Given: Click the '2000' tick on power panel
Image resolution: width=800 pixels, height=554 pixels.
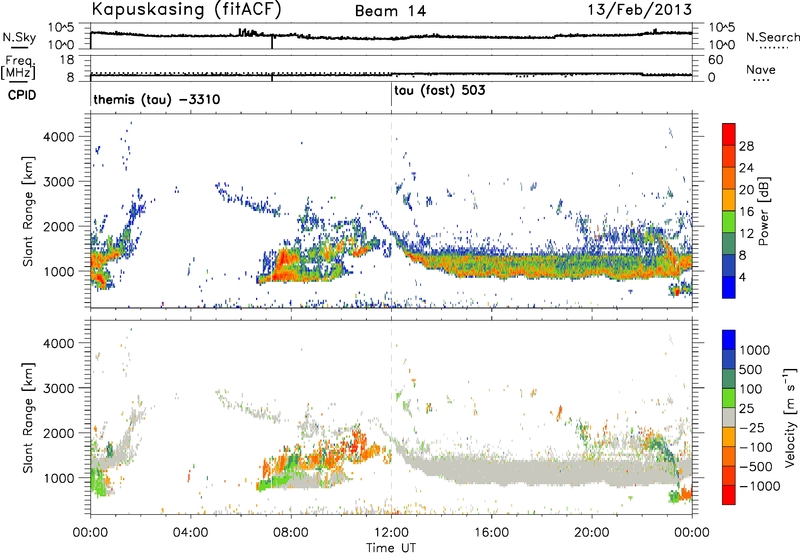Looking at the screenshot, I should (x=59, y=226).
